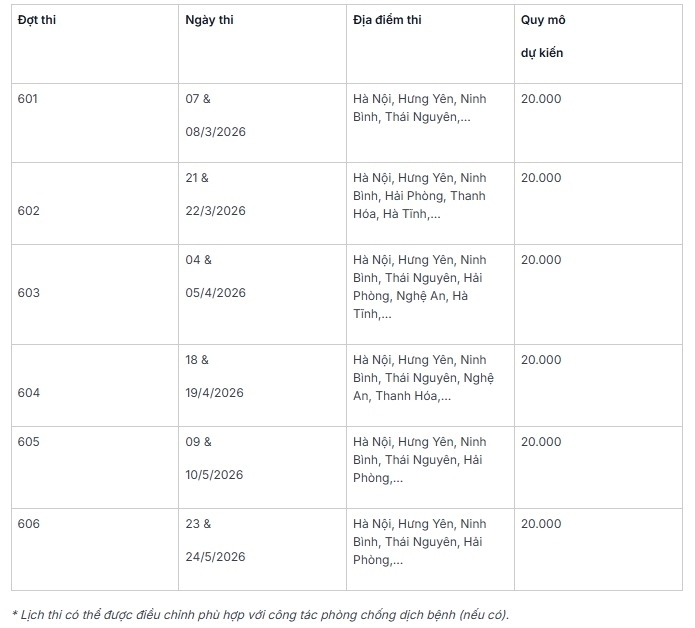Click the footnote about 'Lịch thi' adjustments

pos(260,614)
